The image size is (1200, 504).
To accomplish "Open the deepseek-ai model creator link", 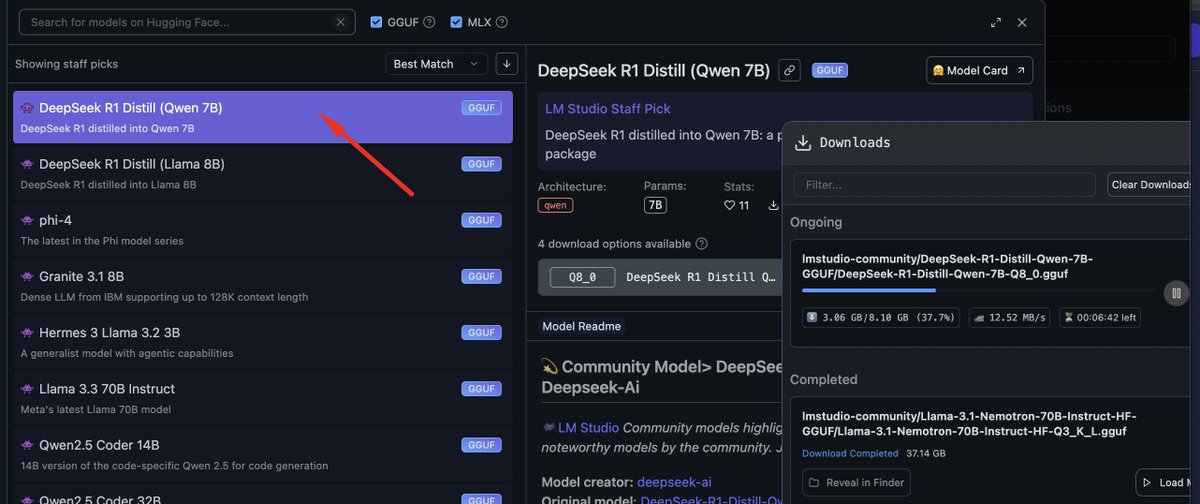I will point(675,482).
